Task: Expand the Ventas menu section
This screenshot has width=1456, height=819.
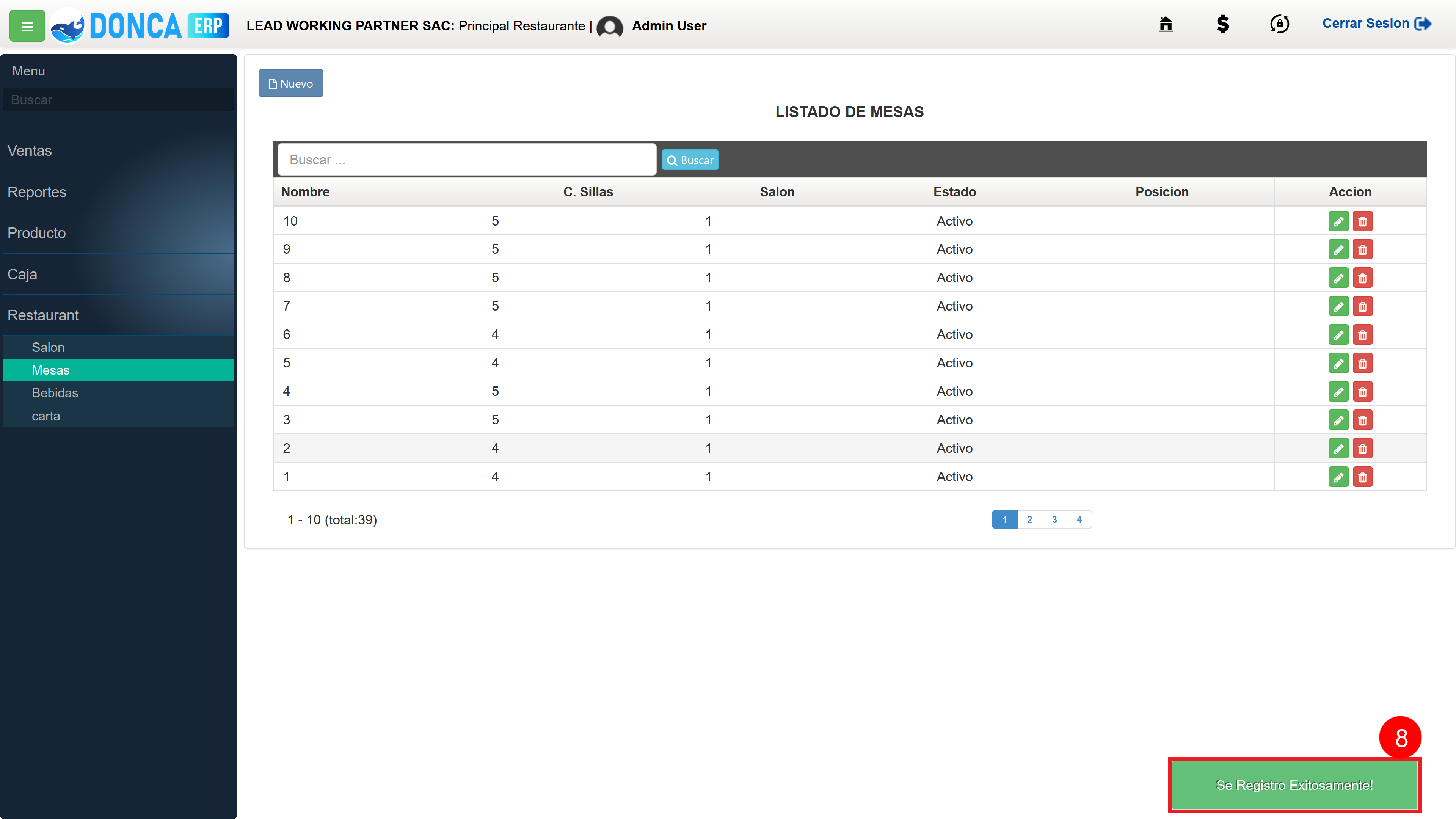Action: [x=118, y=151]
